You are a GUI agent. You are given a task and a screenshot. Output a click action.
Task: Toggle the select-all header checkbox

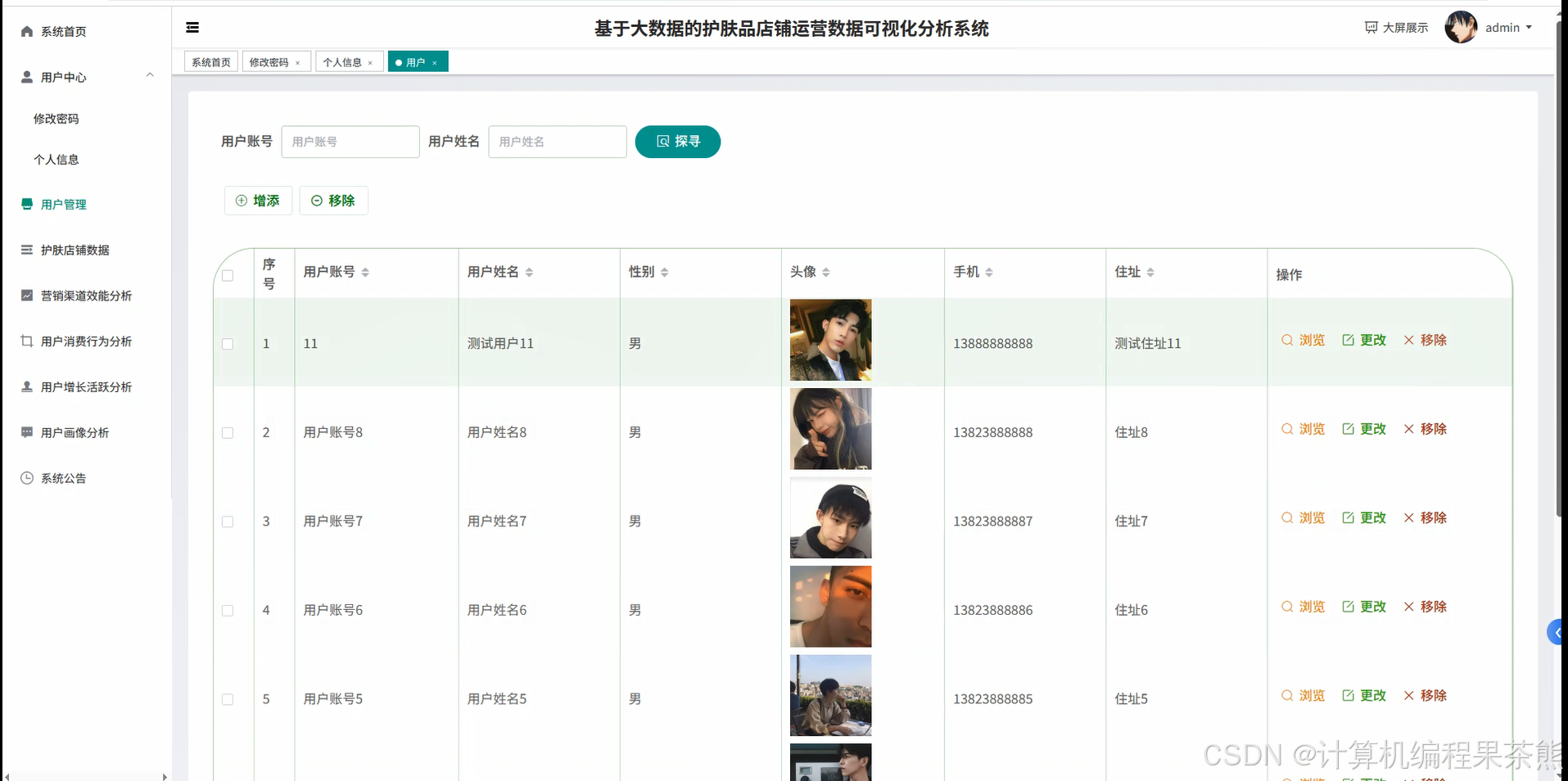point(228,275)
